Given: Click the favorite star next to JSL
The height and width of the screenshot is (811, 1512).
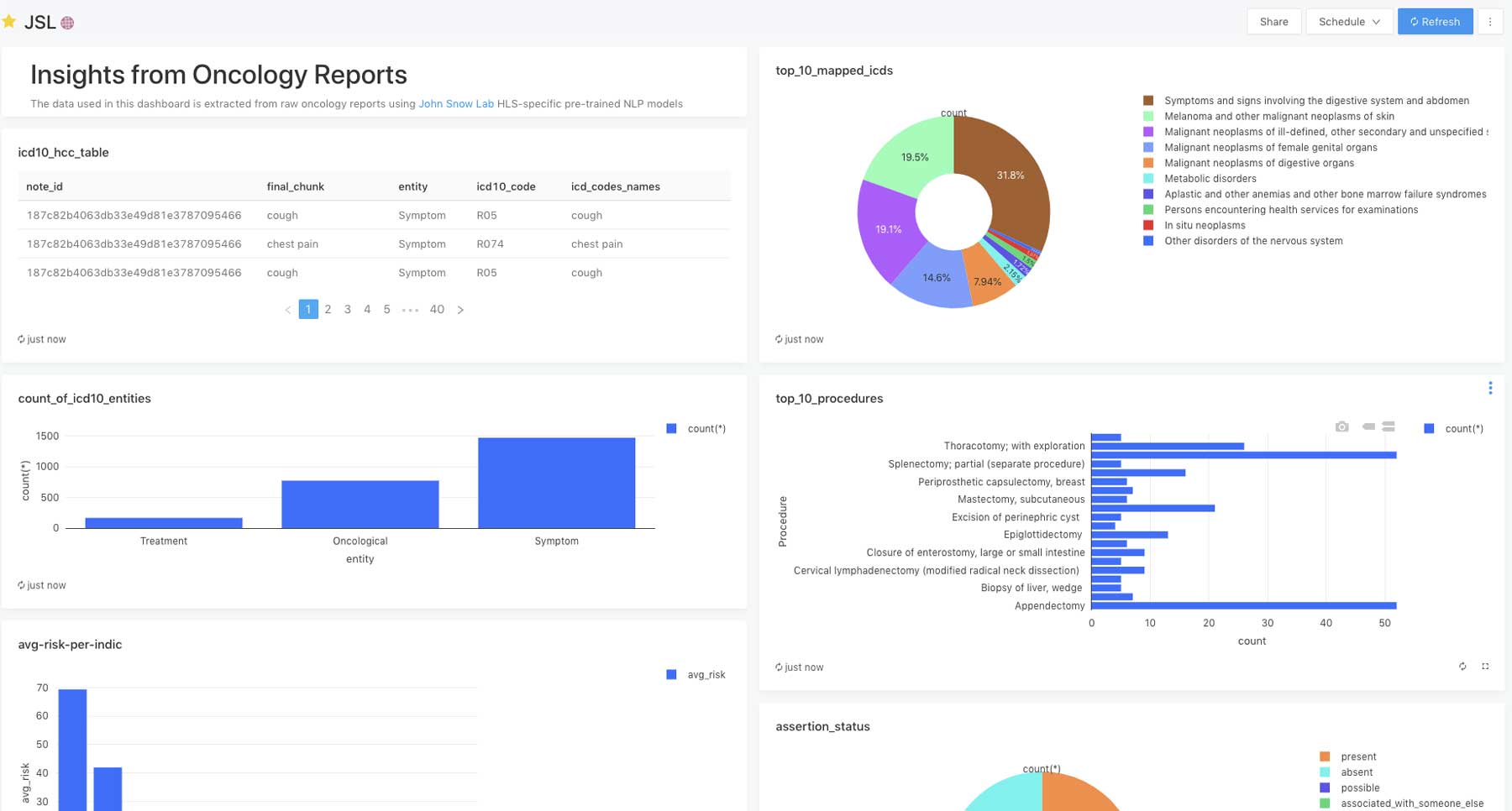Looking at the screenshot, I should click(9, 22).
